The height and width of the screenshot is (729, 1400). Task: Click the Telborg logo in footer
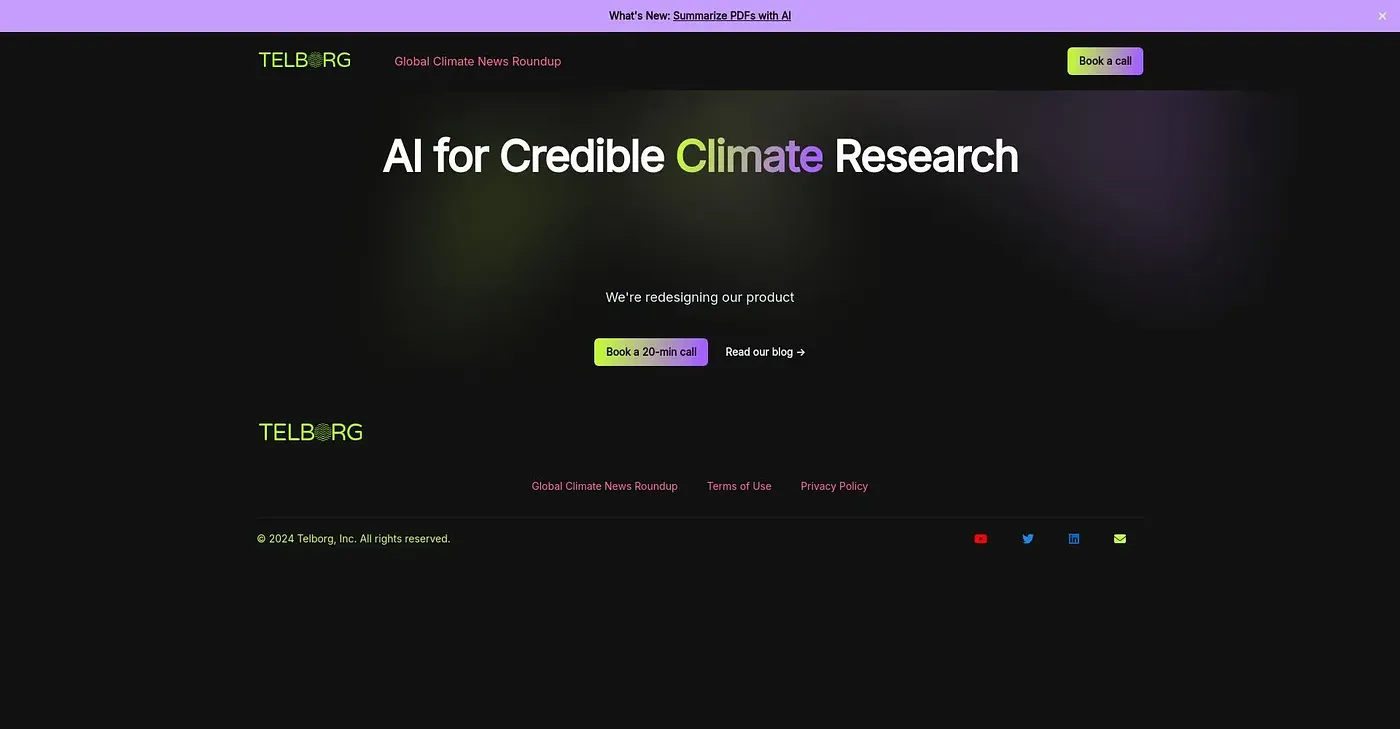point(311,432)
